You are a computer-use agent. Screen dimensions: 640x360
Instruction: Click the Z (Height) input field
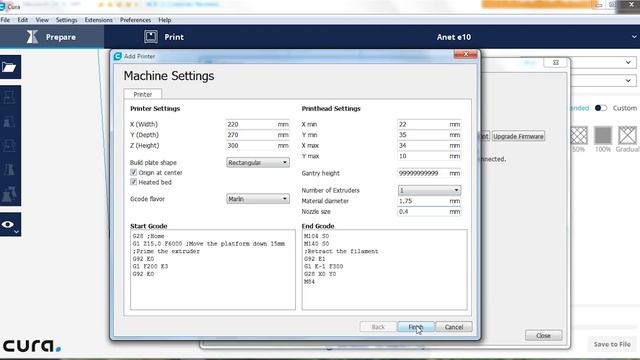pyautogui.click(x=258, y=145)
